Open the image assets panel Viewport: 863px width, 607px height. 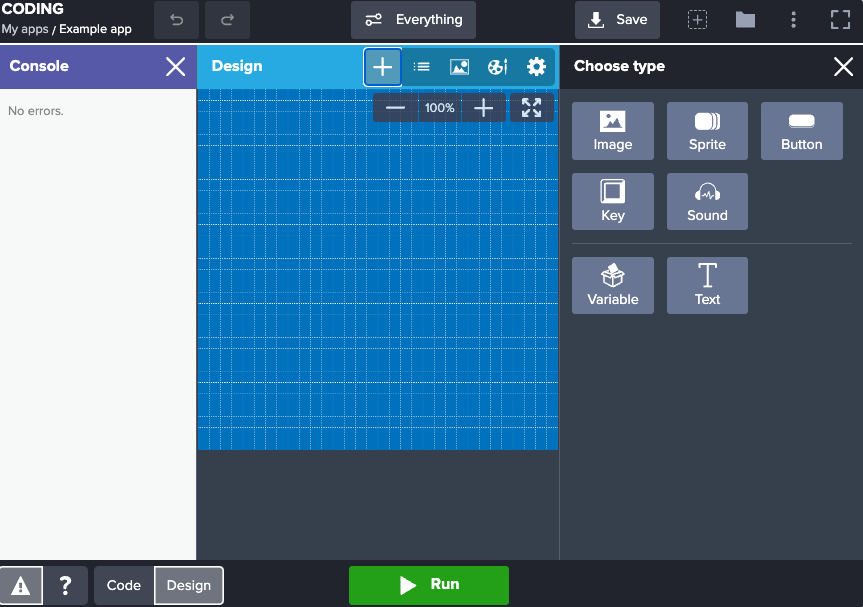tap(459, 67)
